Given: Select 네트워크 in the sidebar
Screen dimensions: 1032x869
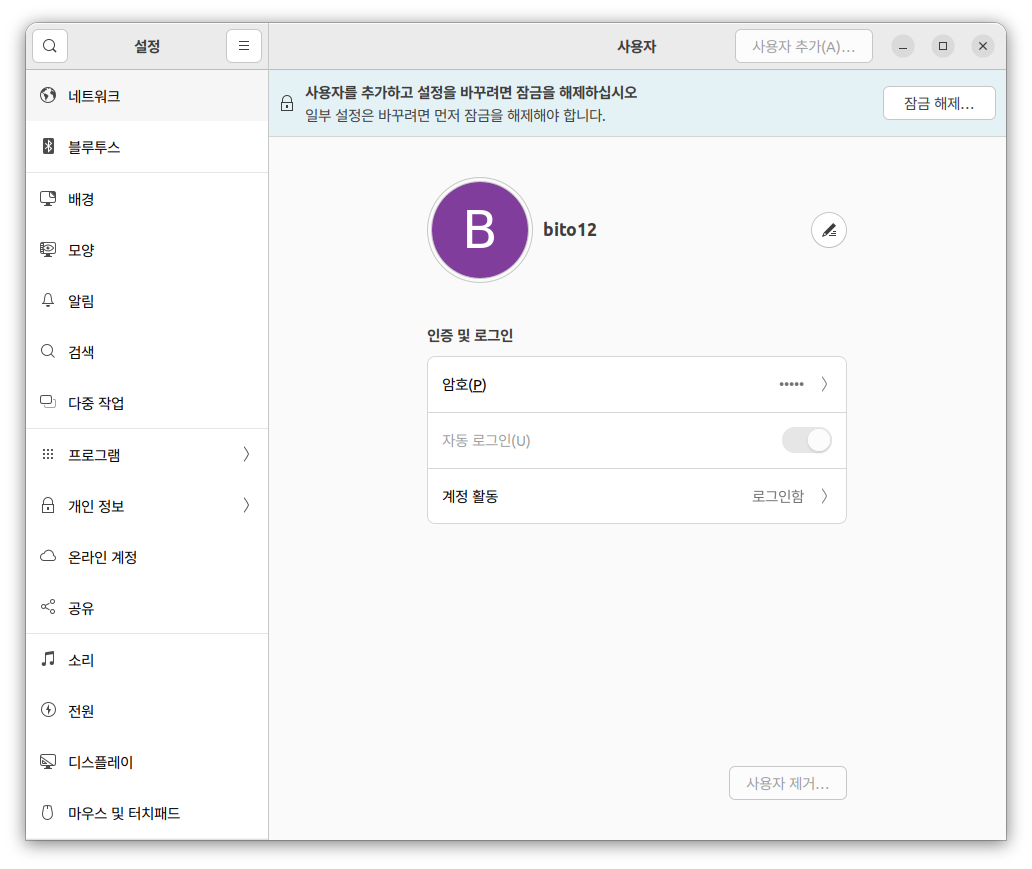Looking at the screenshot, I should pos(147,95).
